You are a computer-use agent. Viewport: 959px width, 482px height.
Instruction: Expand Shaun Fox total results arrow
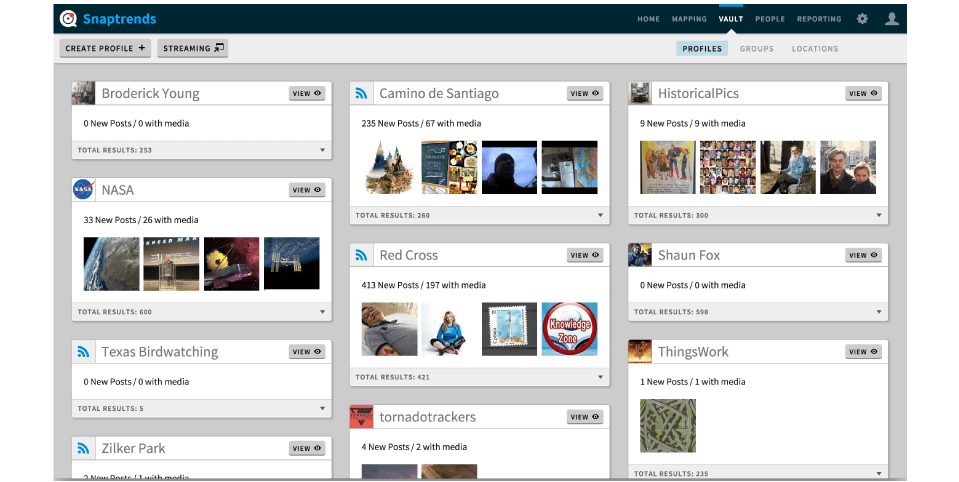pyautogui.click(x=879, y=312)
